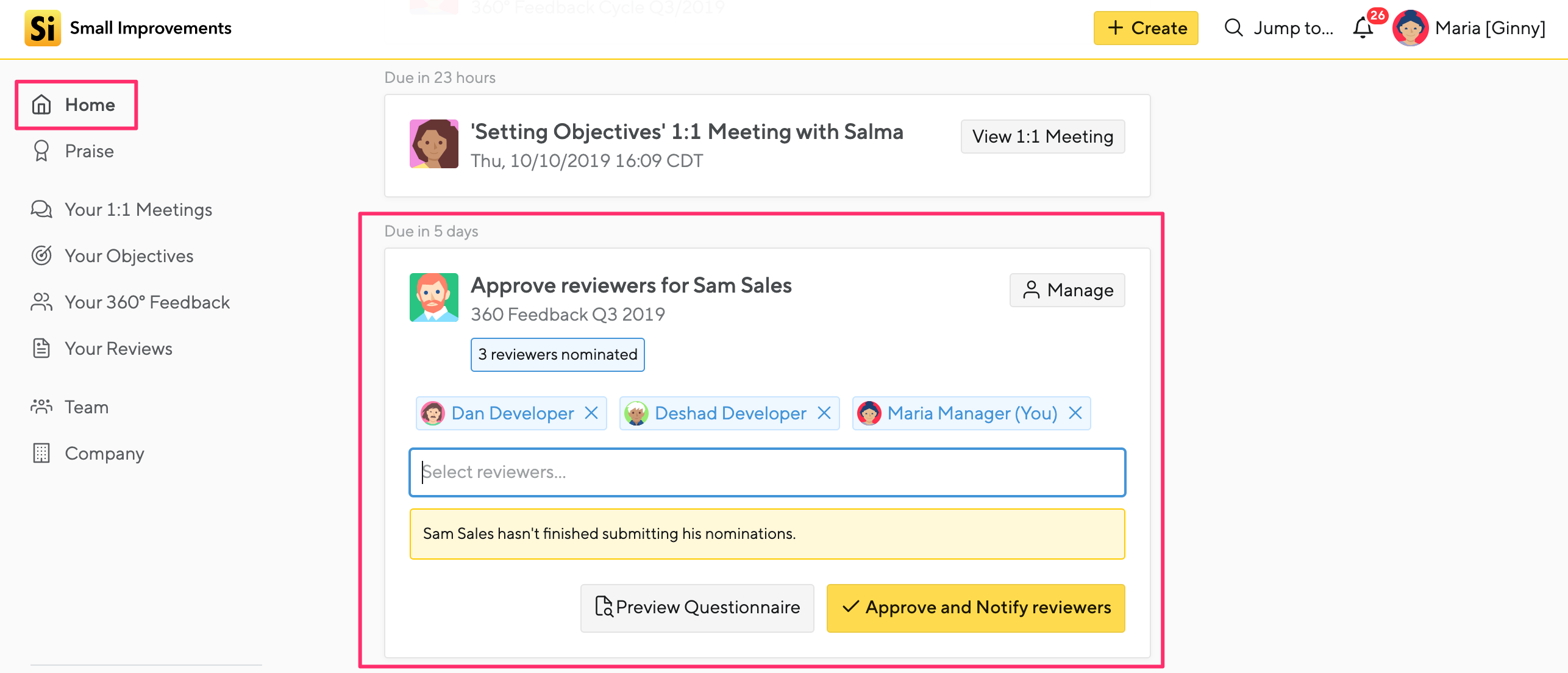Click Maria's profile avatar in header
Screen dimensions: 1568x673
tap(1410, 28)
